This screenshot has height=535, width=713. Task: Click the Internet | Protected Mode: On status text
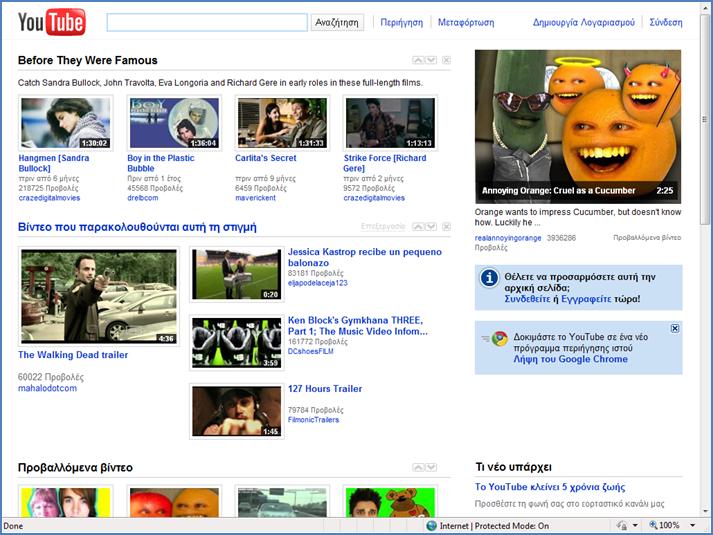[x=494, y=526]
